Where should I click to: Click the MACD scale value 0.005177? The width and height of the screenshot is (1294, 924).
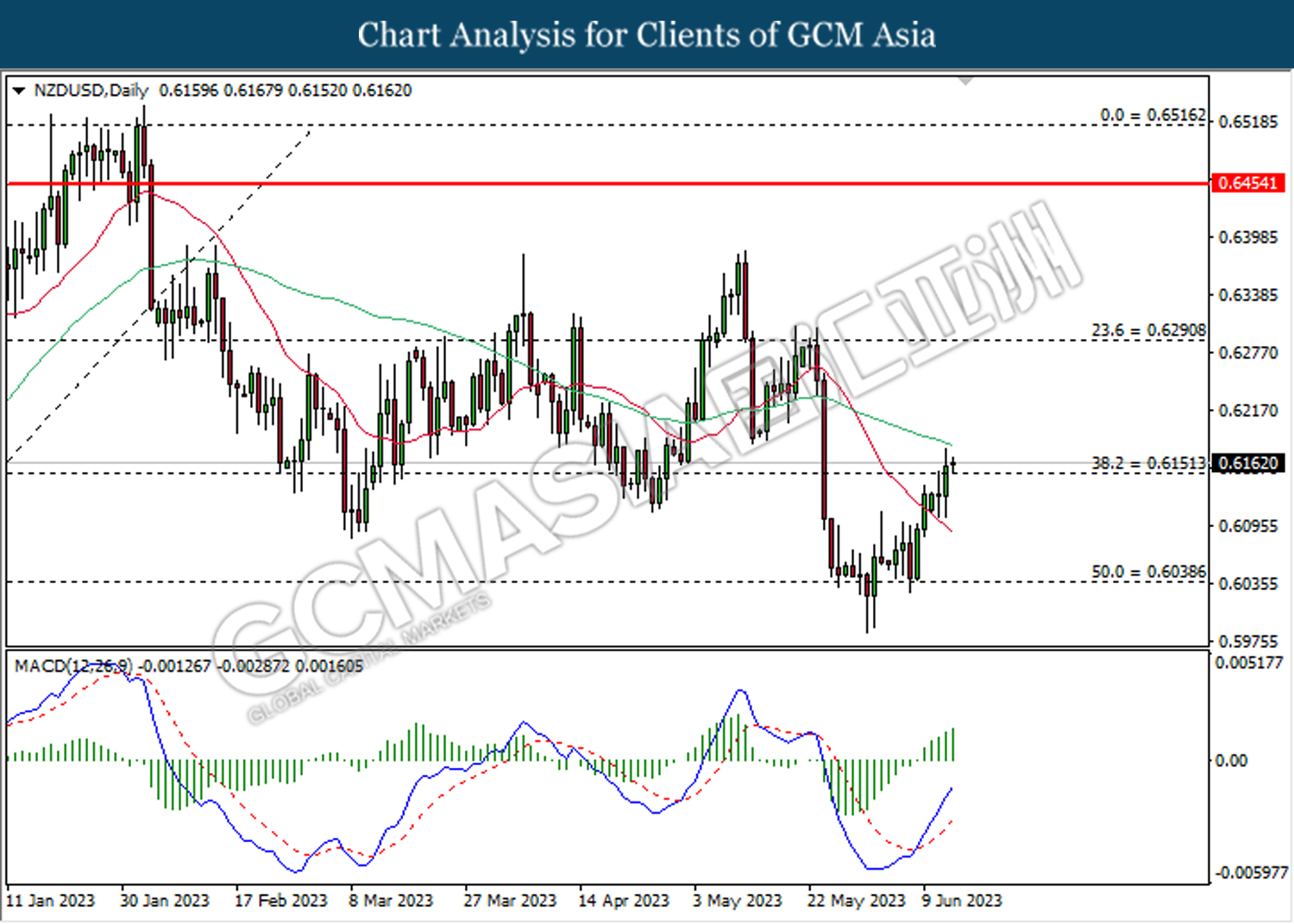click(x=1249, y=663)
